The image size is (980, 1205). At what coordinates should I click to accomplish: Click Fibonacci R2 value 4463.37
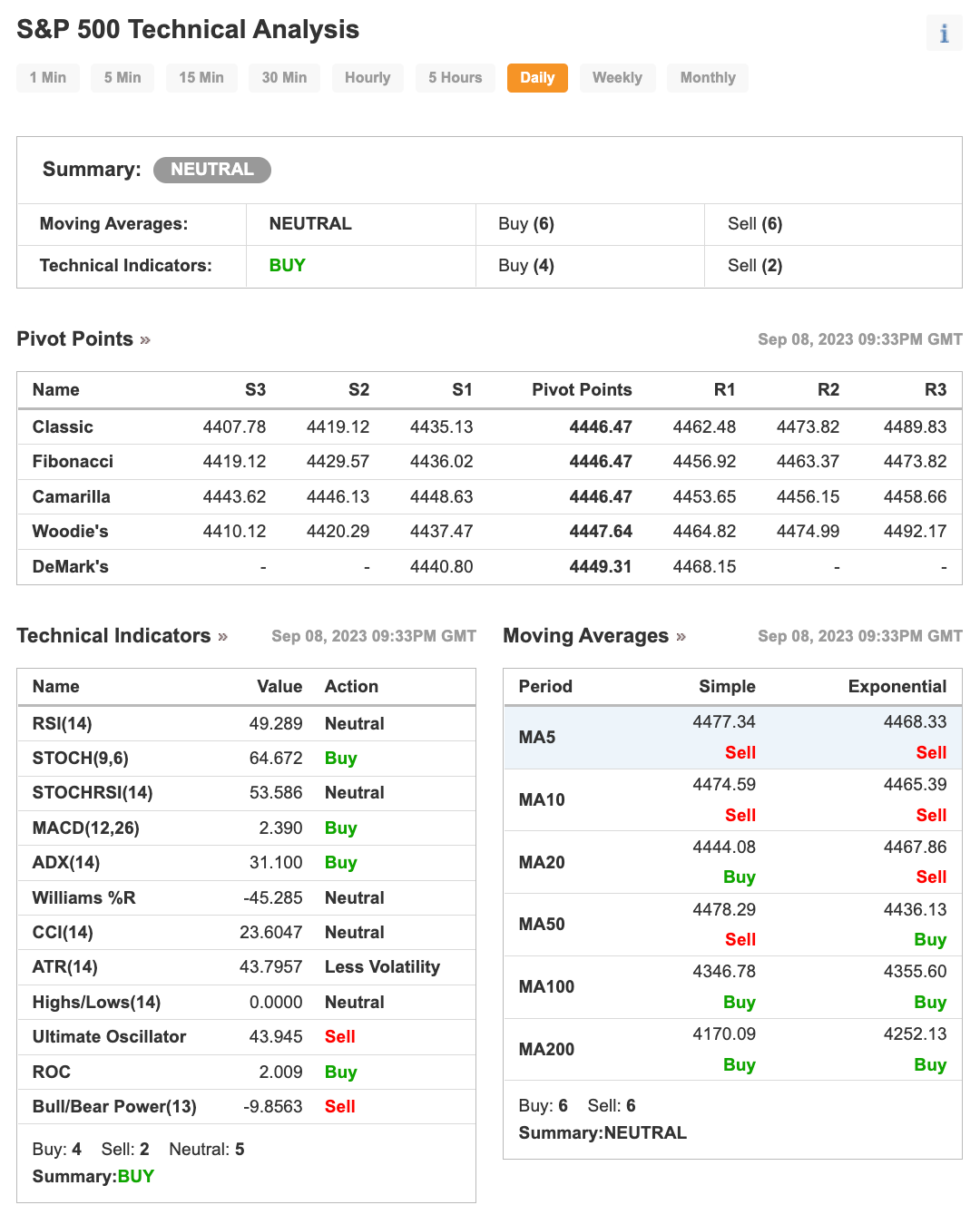pos(808,462)
